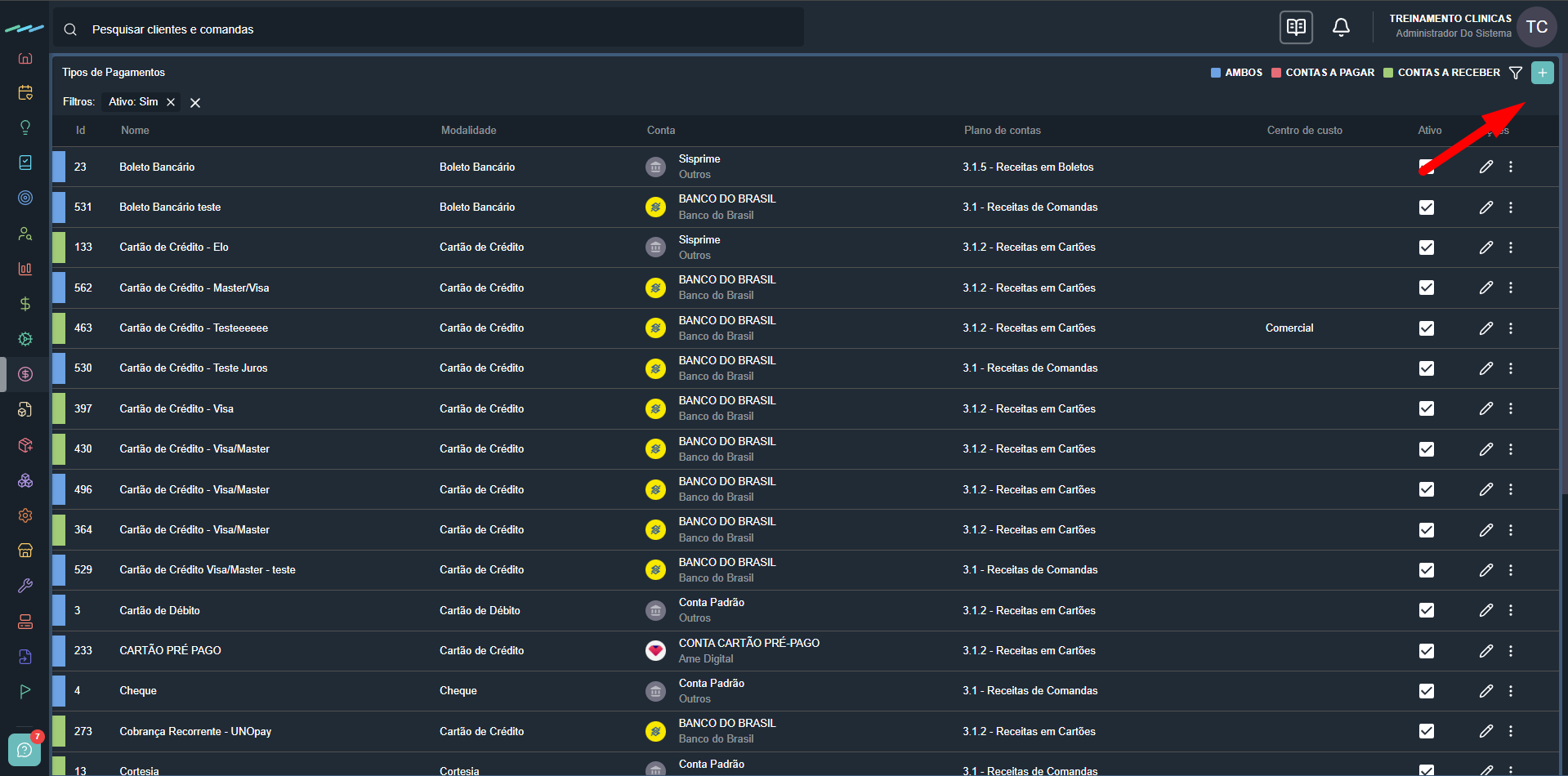Select 'Comercial' cost center cell

tap(1289, 328)
